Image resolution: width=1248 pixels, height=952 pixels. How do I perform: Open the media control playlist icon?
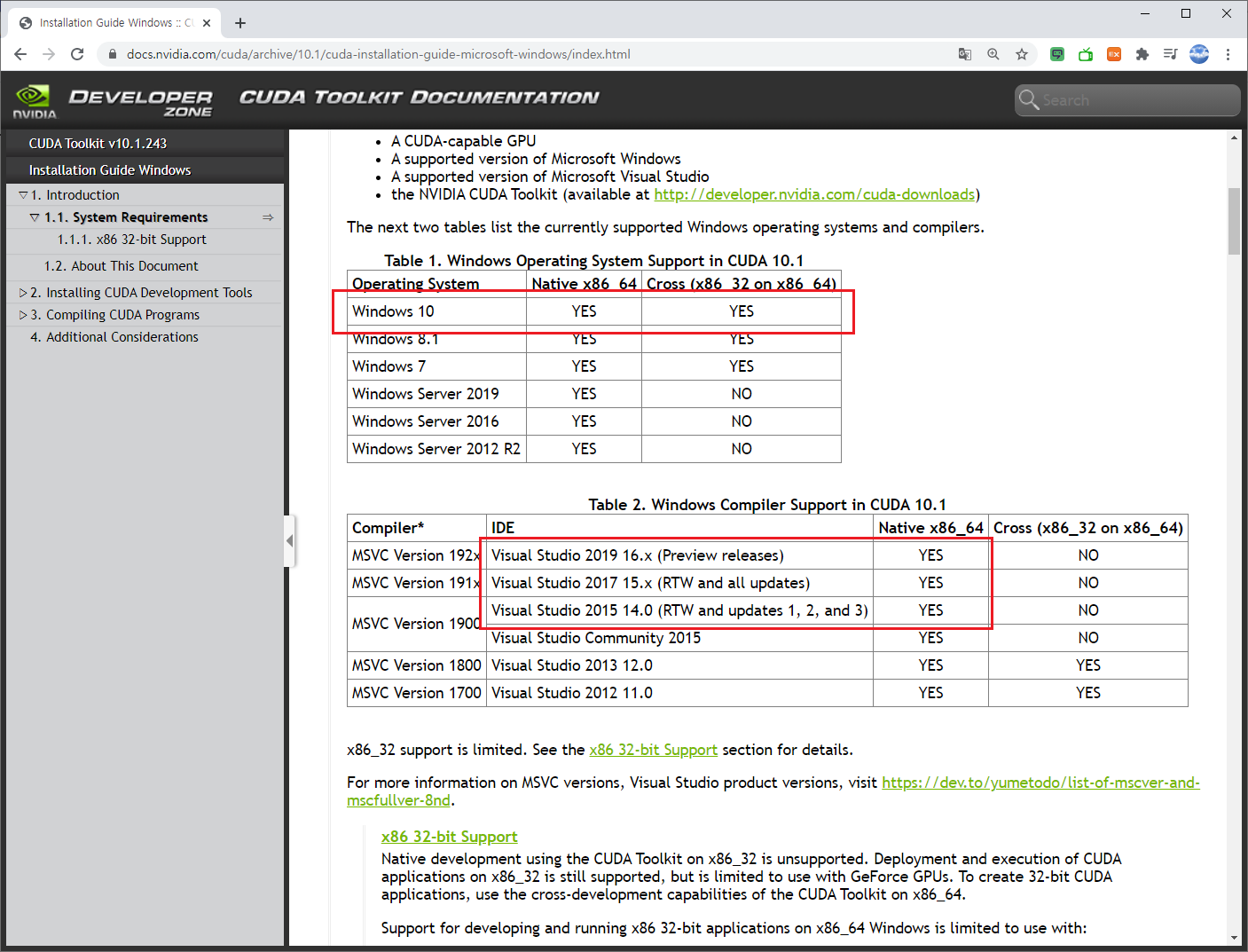(1171, 54)
